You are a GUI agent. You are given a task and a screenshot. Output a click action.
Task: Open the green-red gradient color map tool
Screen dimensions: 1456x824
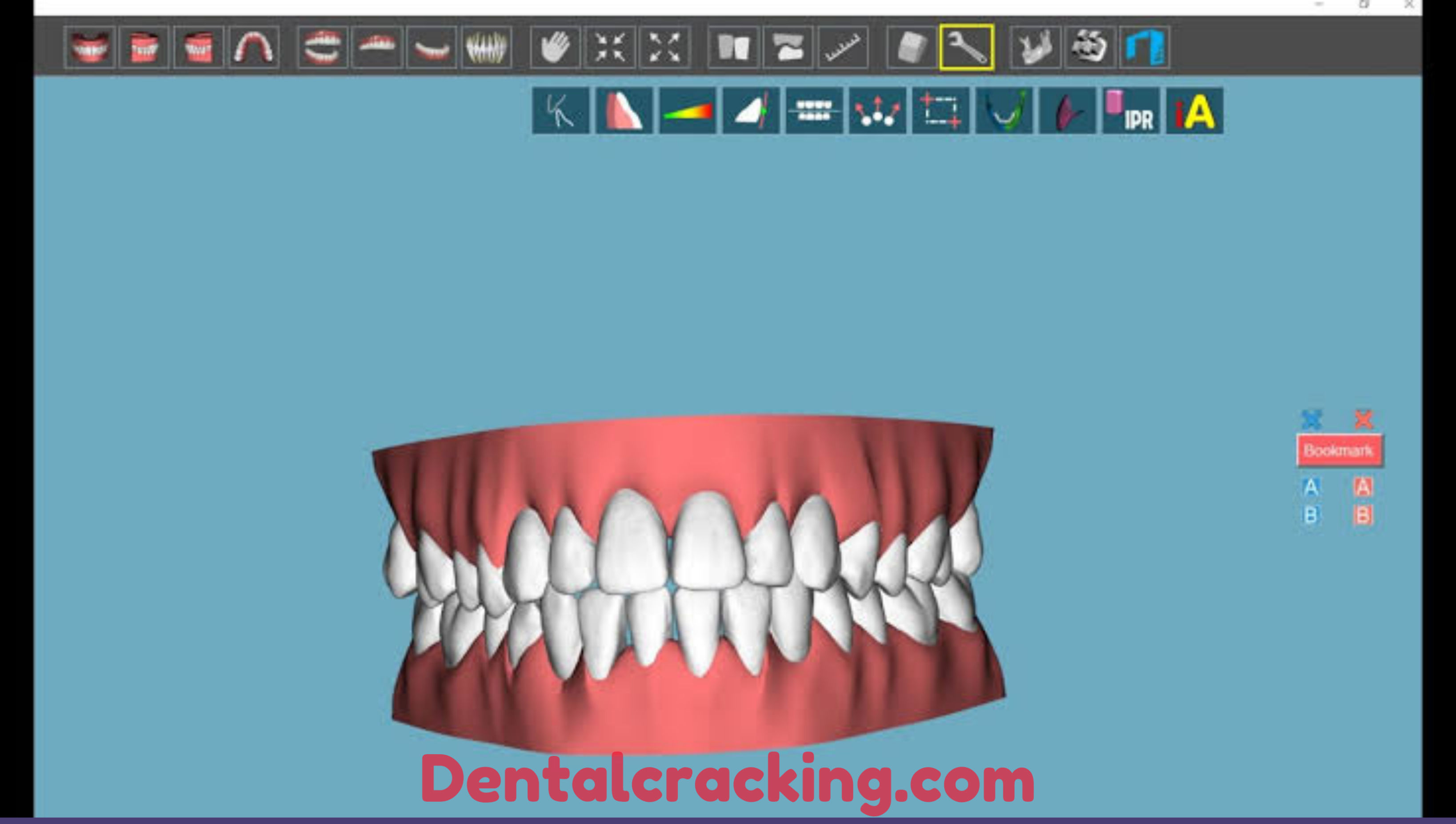click(687, 111)
